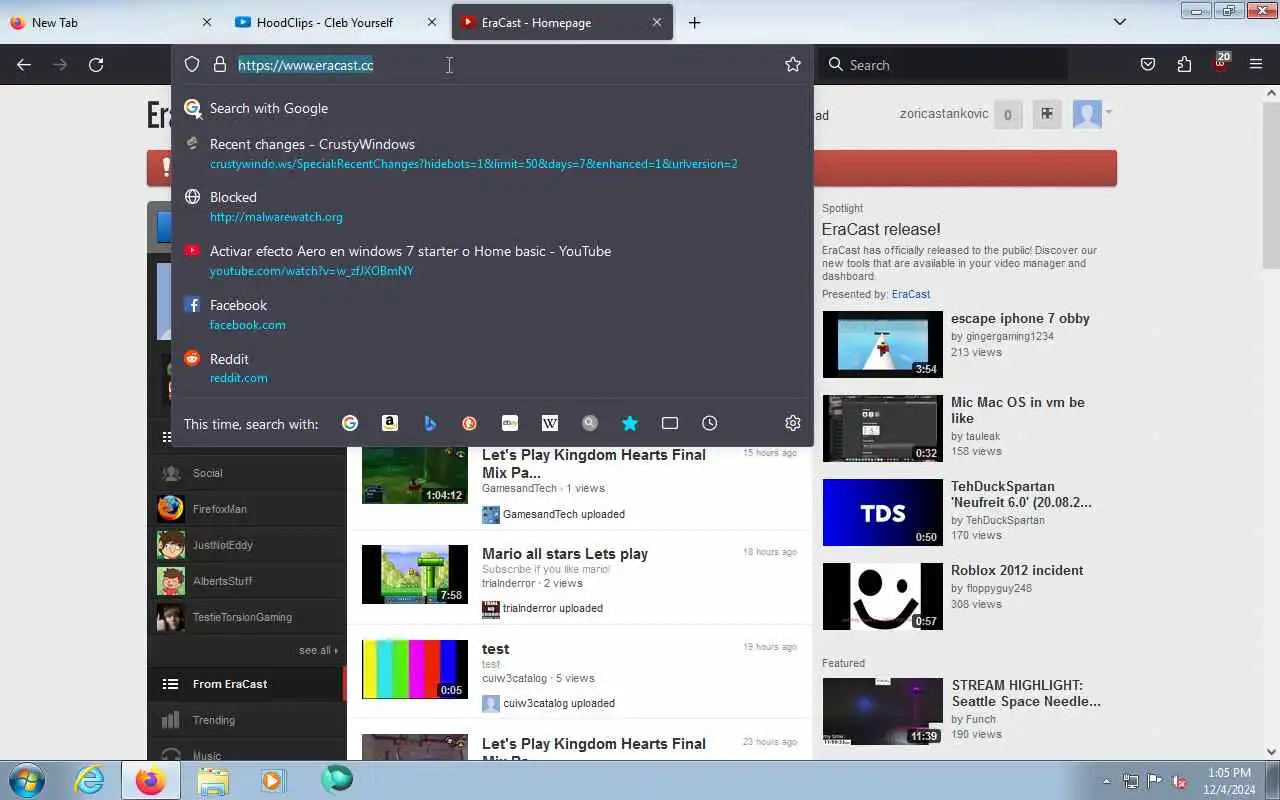Open the Extensions puzzle icon
This screenshot has height=800, width=1280.
coord(1184,65)
